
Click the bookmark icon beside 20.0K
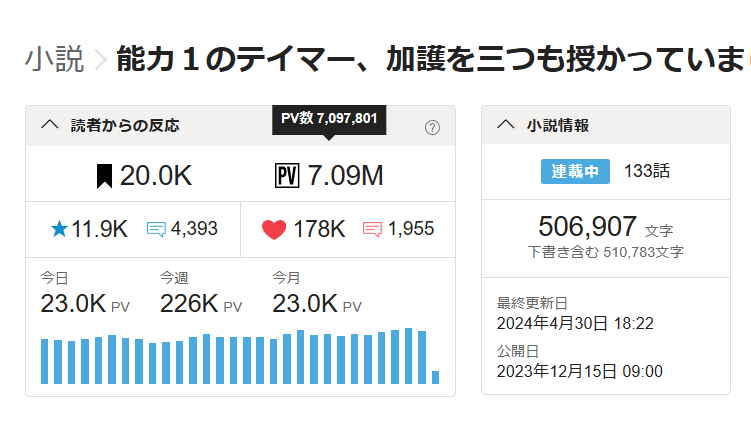pyautogui.click(x=103, y=176)
